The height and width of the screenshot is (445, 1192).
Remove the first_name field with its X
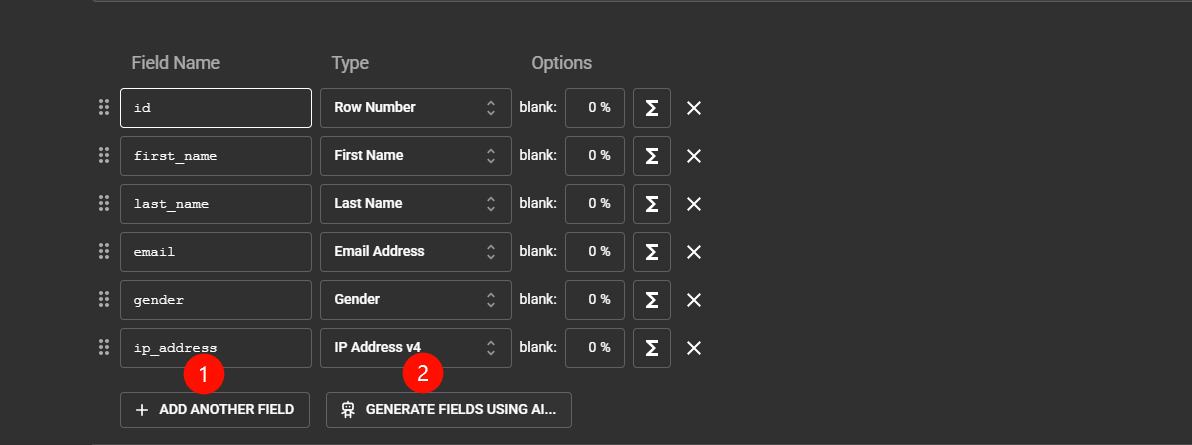(693, 156)
